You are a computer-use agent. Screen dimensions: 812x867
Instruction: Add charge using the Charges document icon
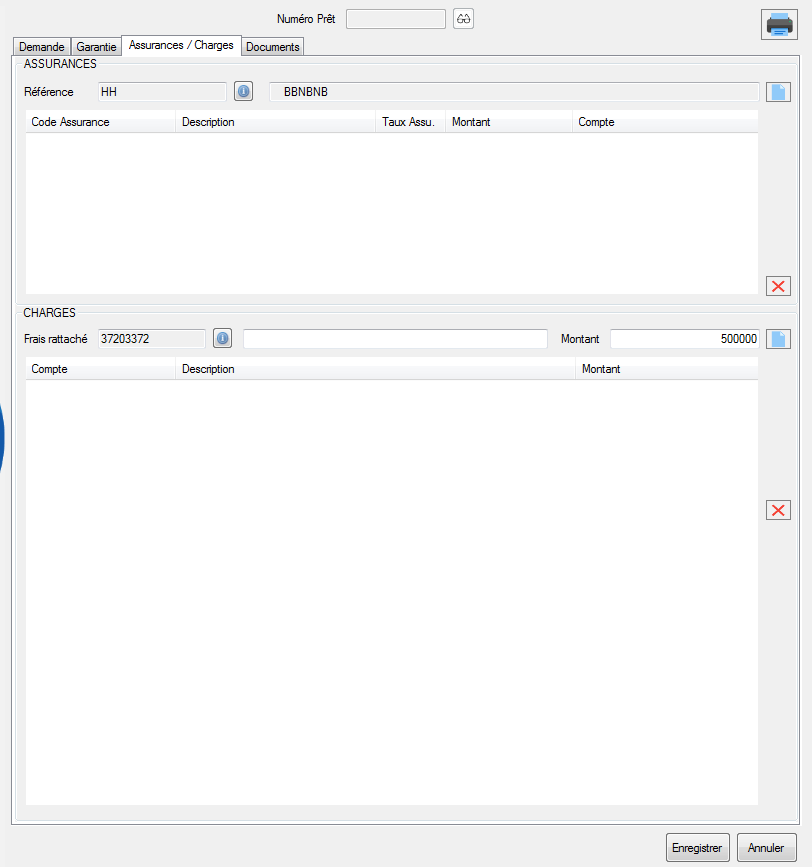click(778, 339)
